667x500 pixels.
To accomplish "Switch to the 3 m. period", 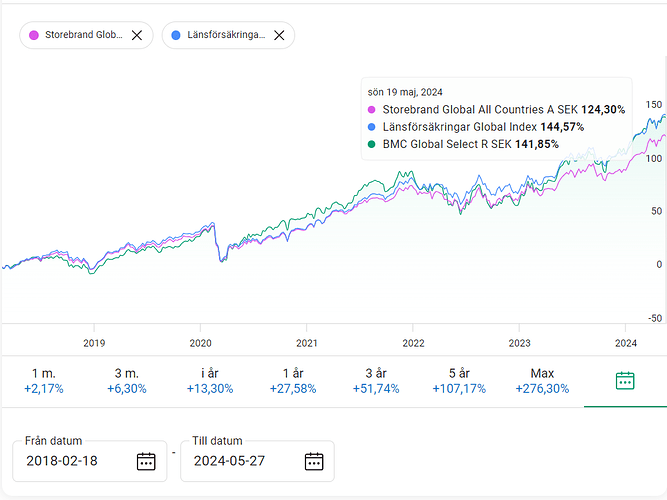I will click(x=127, y=380).
